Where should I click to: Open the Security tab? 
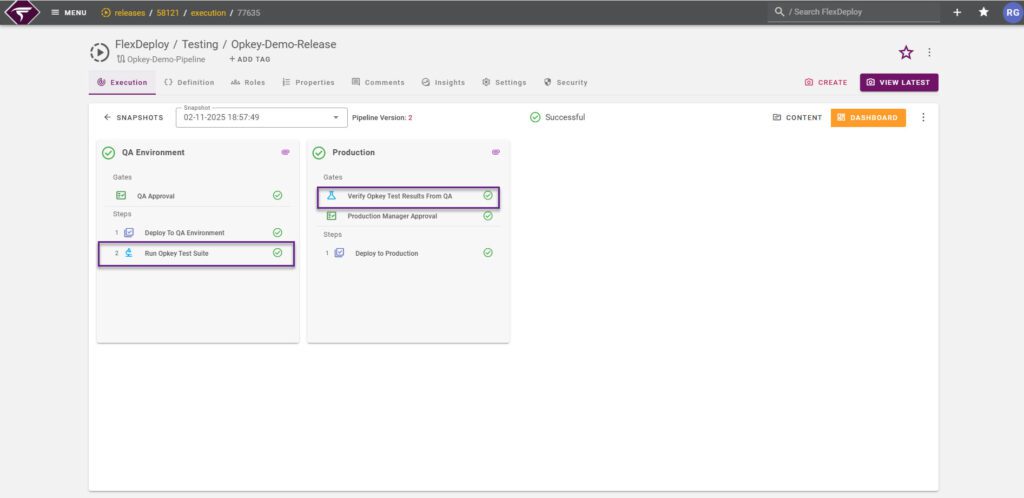click(566, 83)
